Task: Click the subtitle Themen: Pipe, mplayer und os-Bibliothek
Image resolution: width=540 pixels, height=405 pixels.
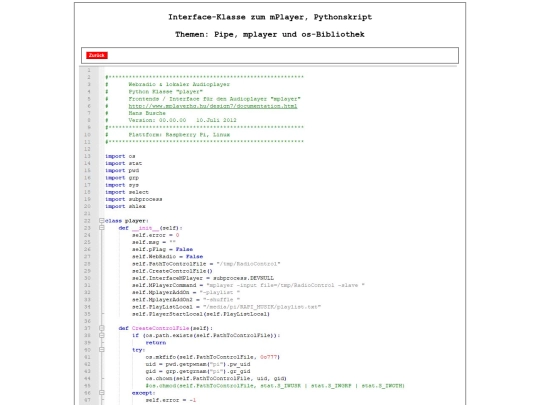Action: click(x=270, y=34)
